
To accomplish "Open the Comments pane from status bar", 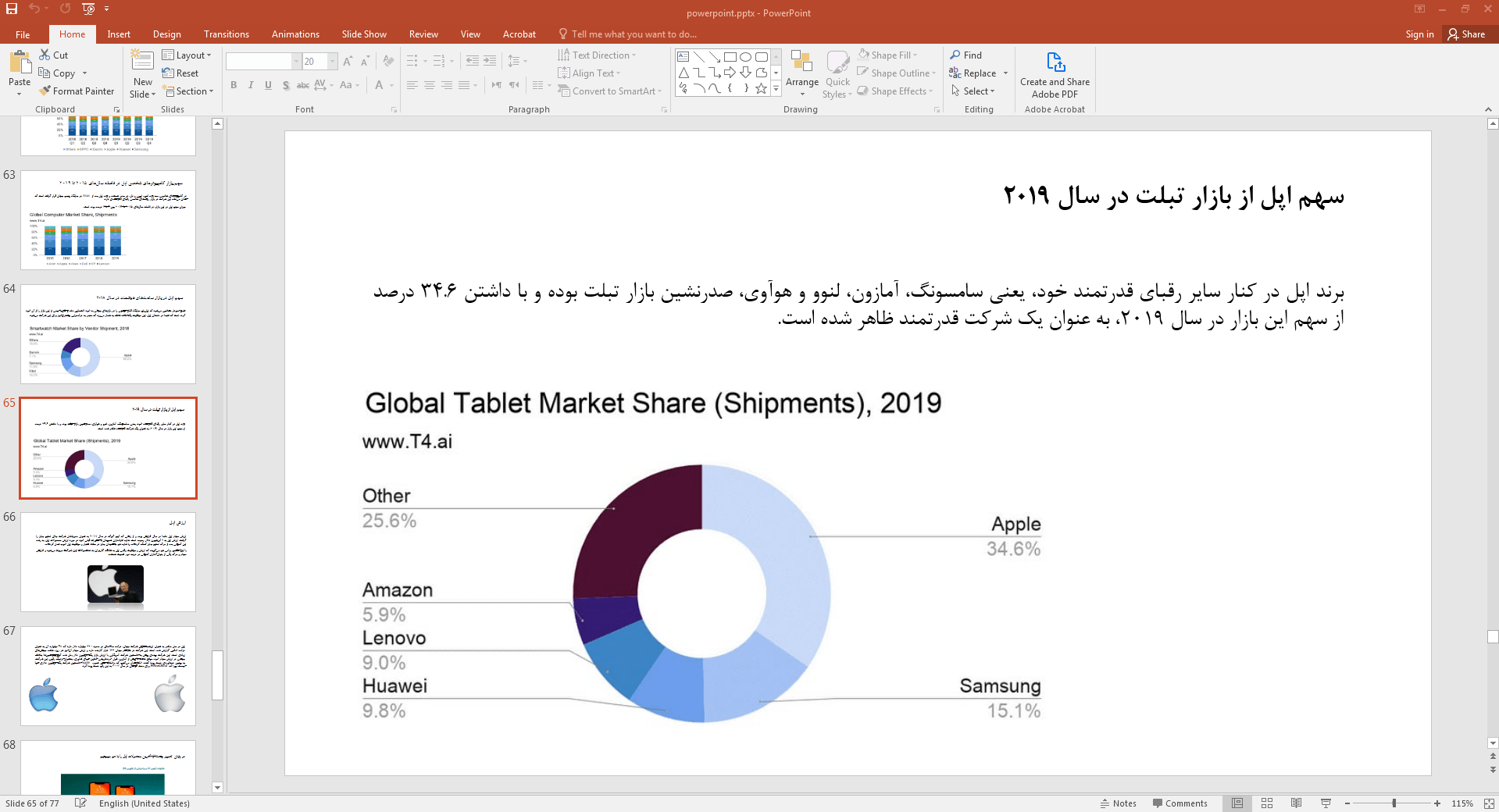I will click(1180, 803).
